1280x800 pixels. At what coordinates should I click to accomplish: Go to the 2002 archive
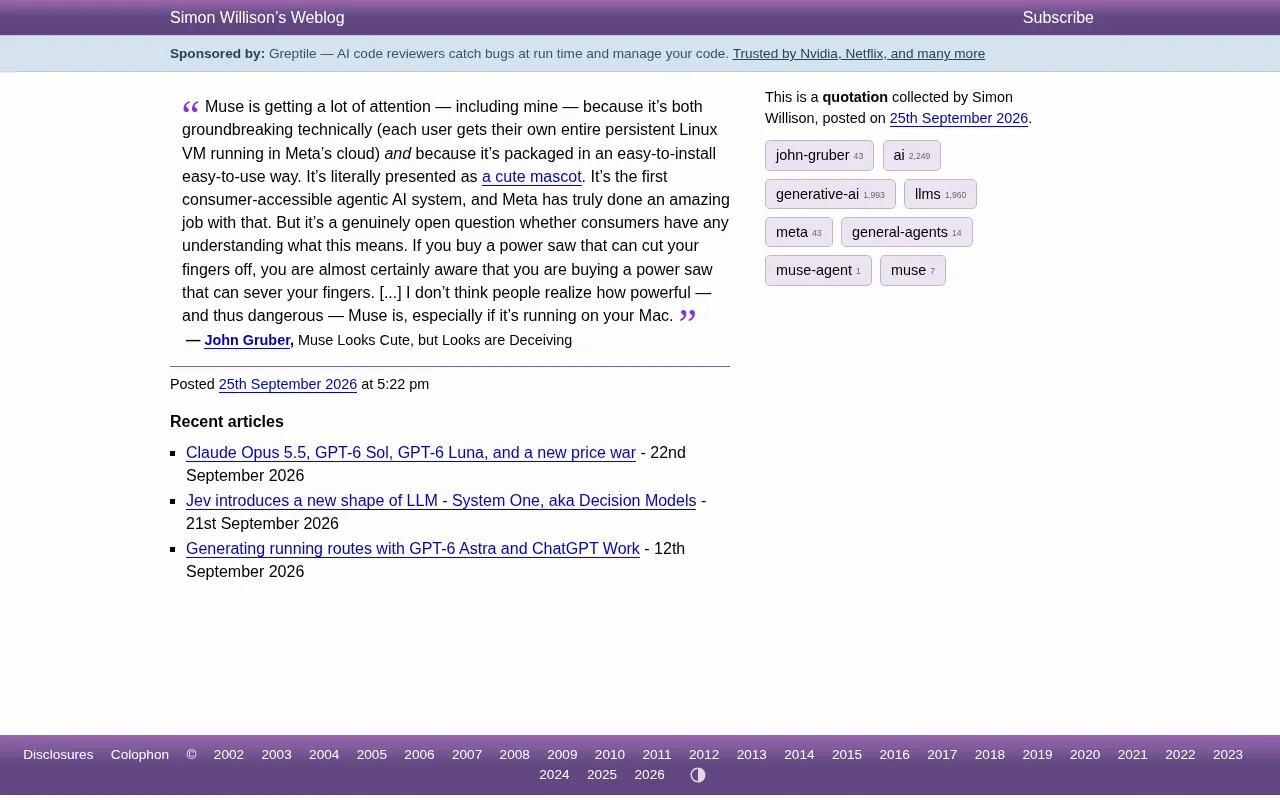click(229, 755)
